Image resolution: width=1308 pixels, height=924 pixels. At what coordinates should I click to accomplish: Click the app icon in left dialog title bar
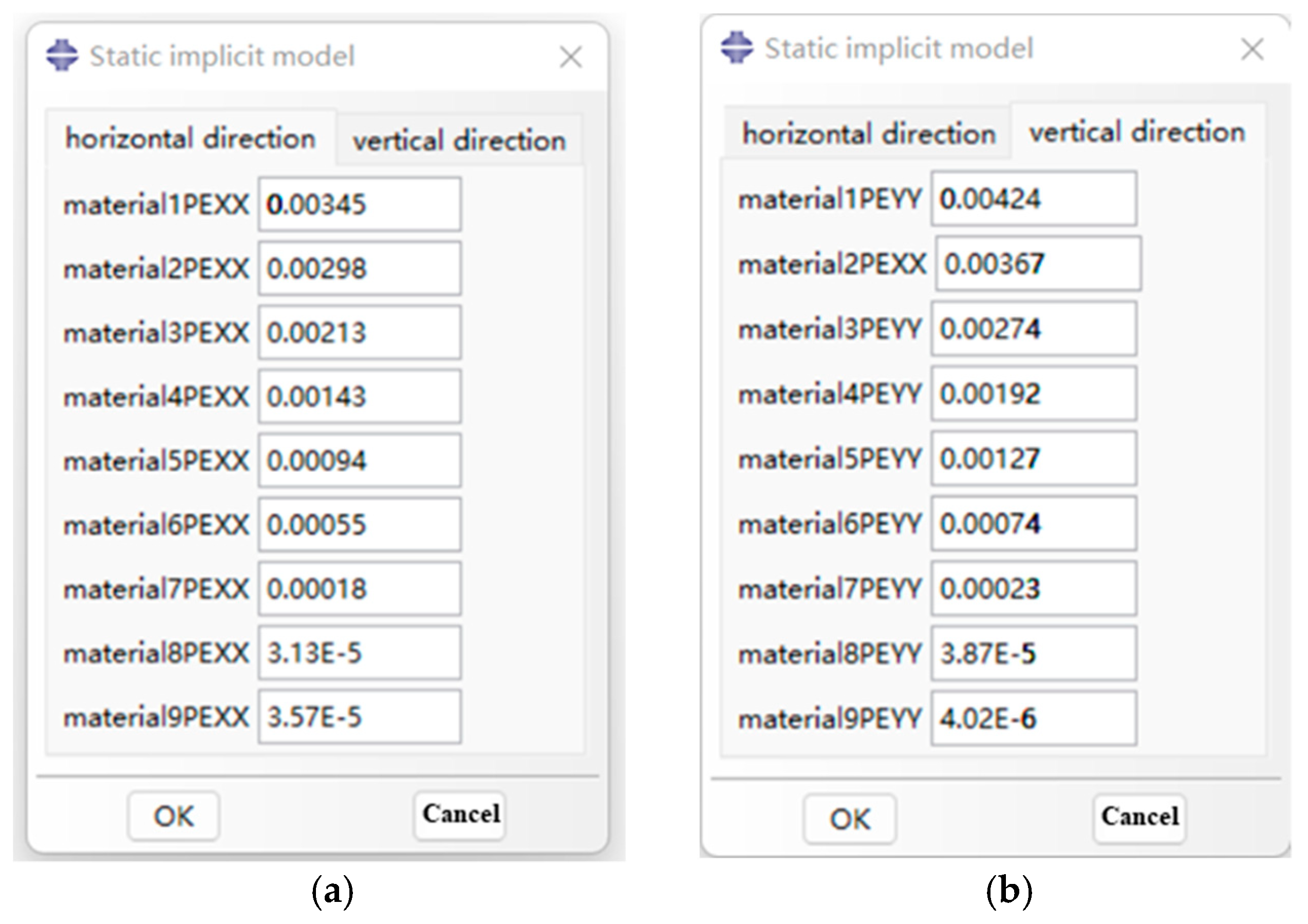62,55
